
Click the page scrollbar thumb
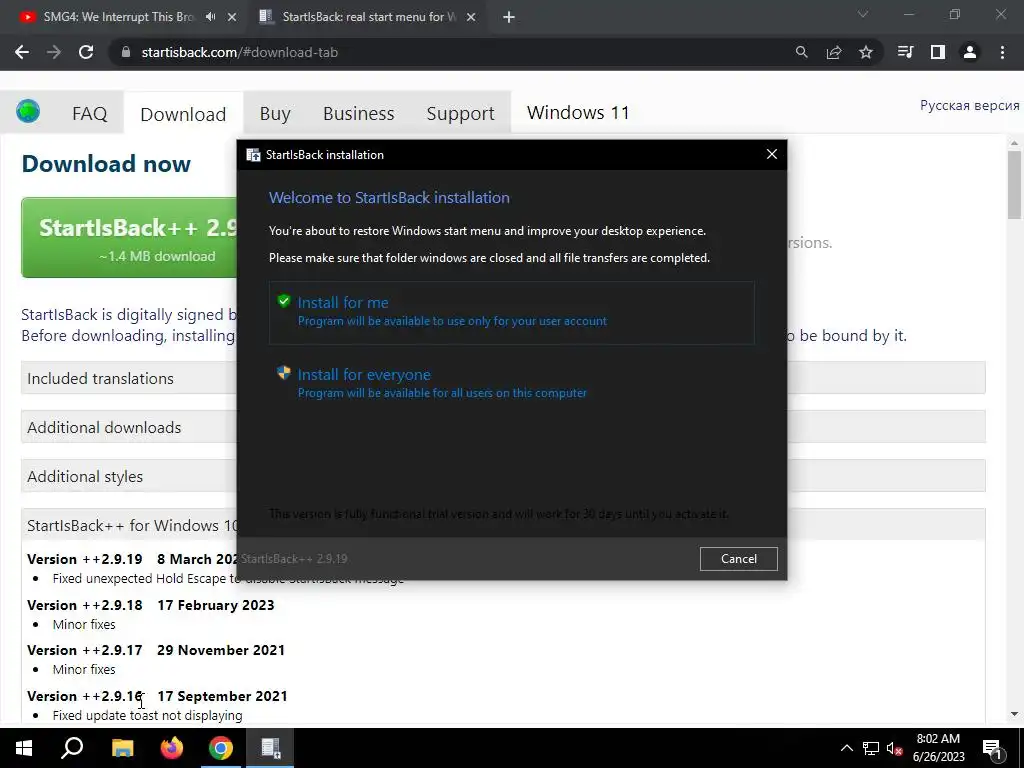click(1014, 185)
